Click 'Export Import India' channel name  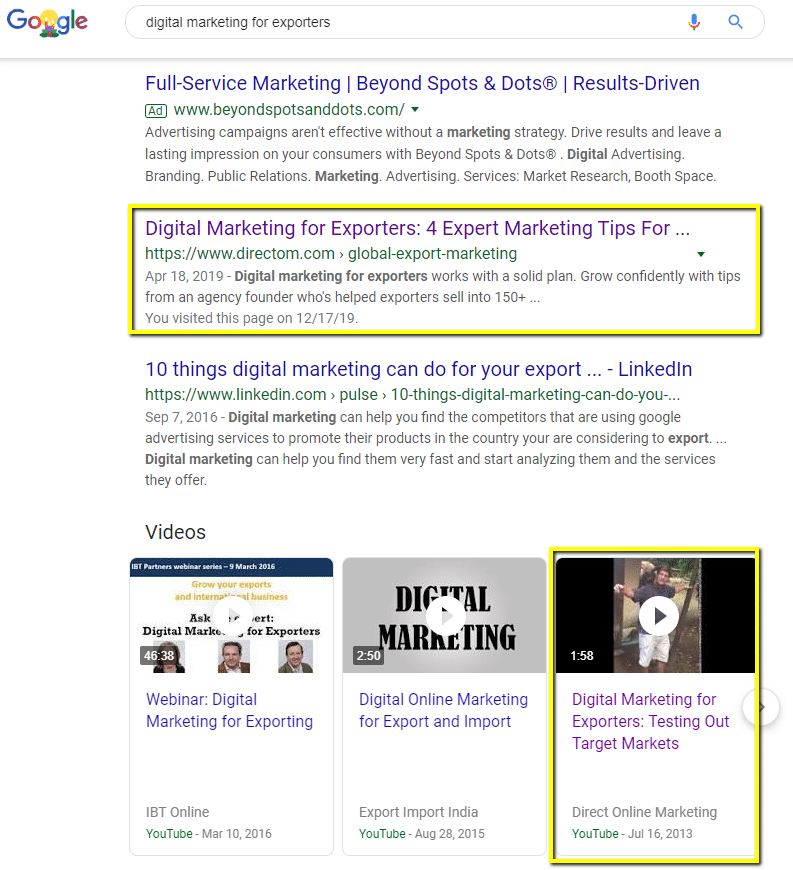[x=418, y=812]
